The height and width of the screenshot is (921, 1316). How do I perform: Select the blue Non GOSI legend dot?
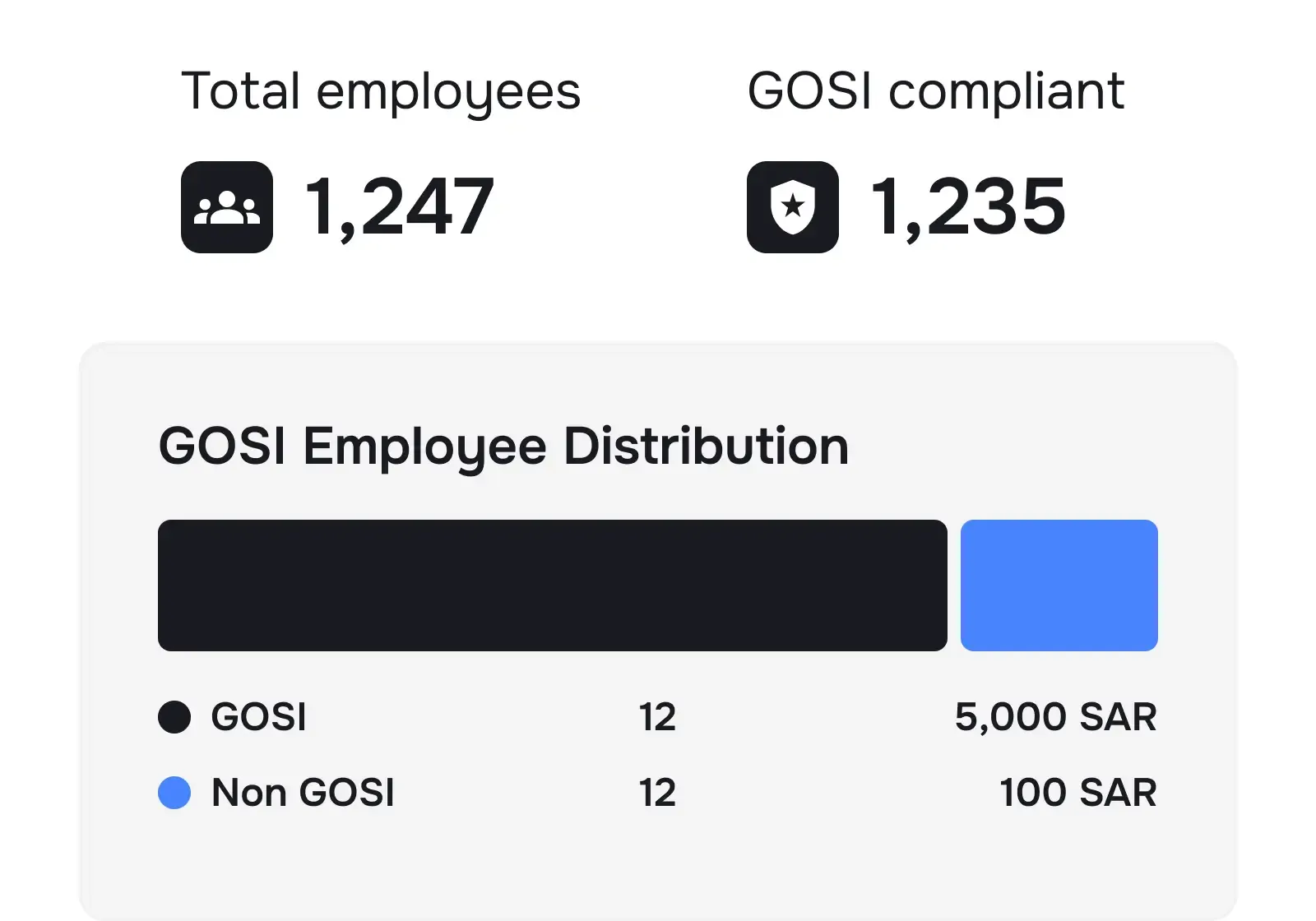tap(174, 793)
